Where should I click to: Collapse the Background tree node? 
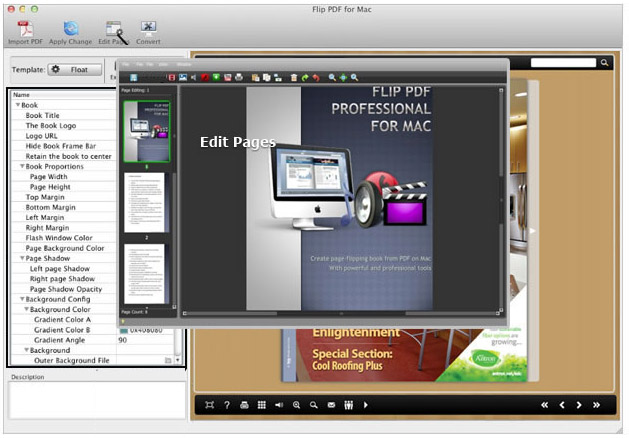(x=26, y=350)
